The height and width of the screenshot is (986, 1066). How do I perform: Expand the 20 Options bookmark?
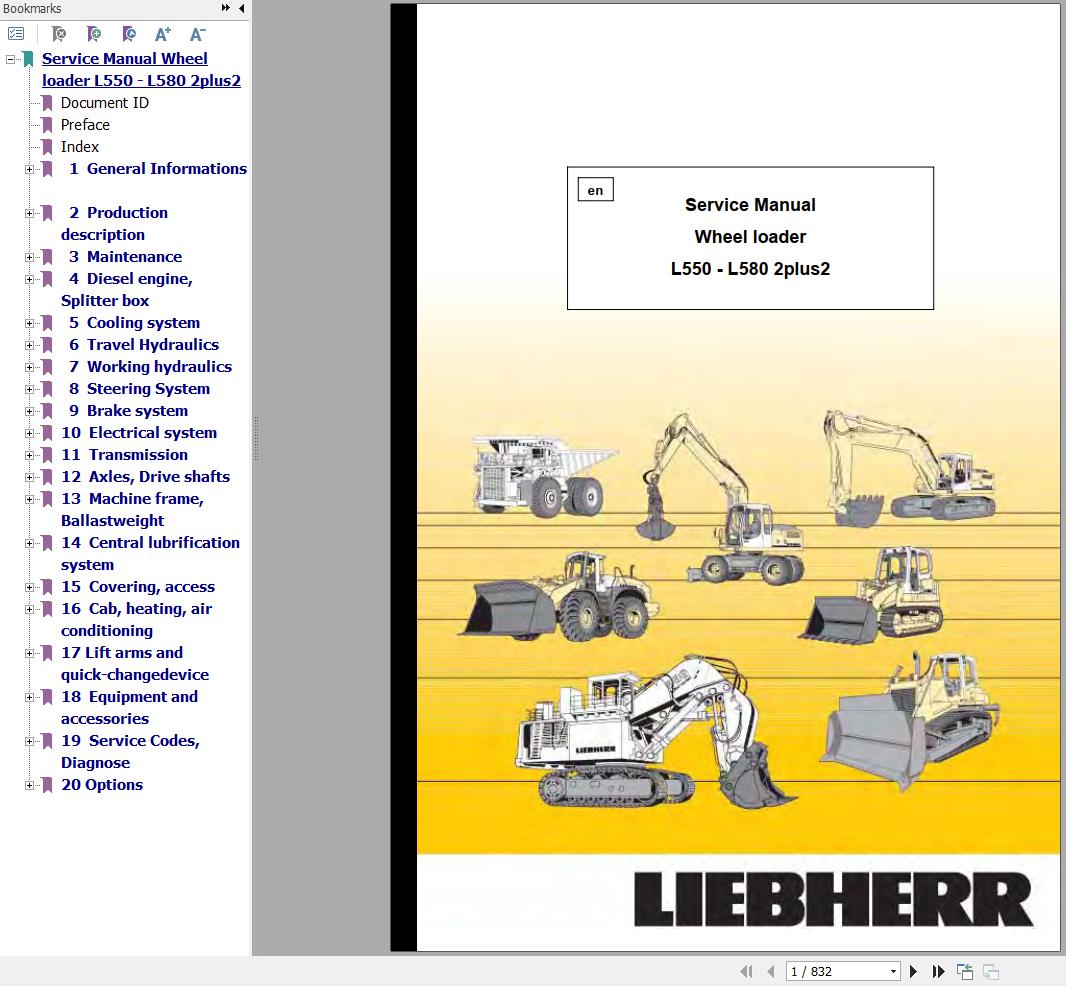click(29, 785)
